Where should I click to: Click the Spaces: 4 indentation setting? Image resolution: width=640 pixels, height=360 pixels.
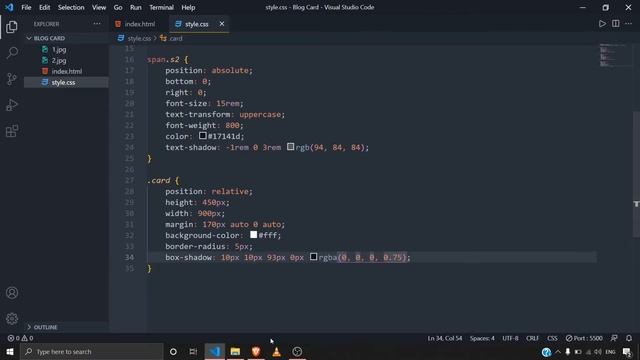482,338
